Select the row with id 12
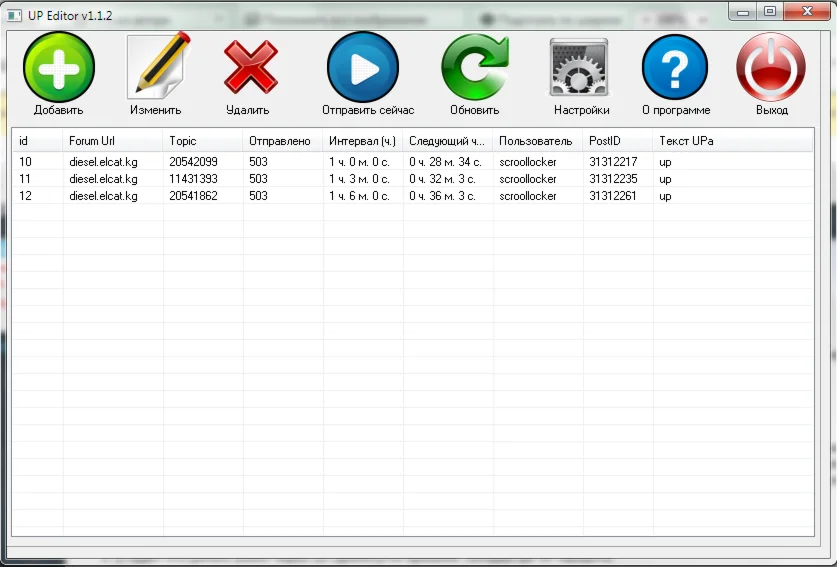Image resolution: width=837 pixels, height=567 pixels. pos(413,196)
